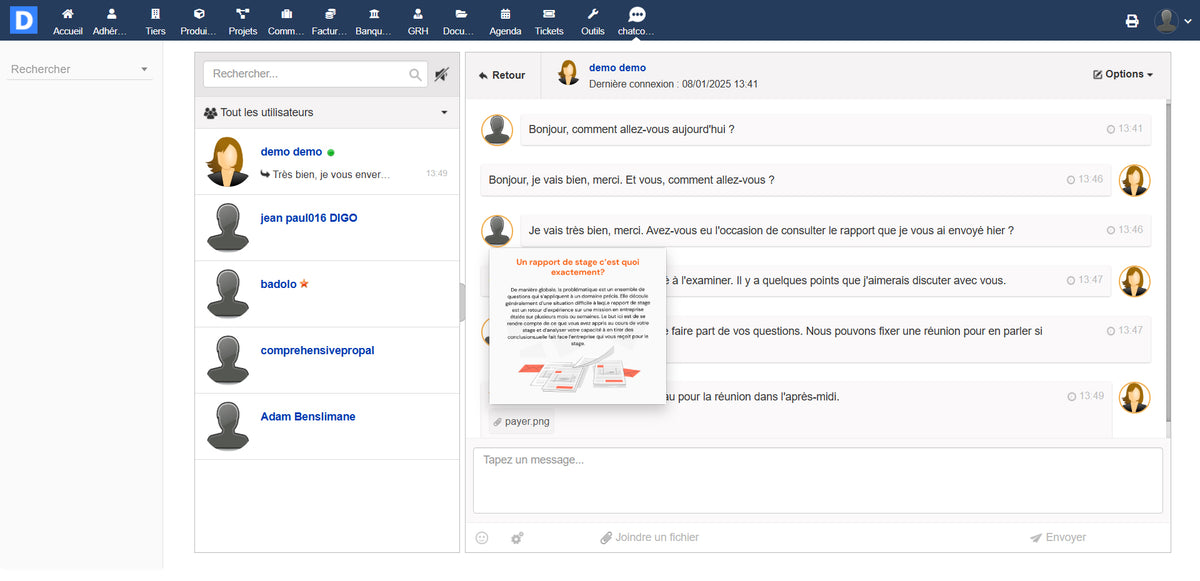Image resolution: width=1200 pixels, height=581 pixels.
Task: Toggle notification muting next to user search
Action: (x=444, y=73)
